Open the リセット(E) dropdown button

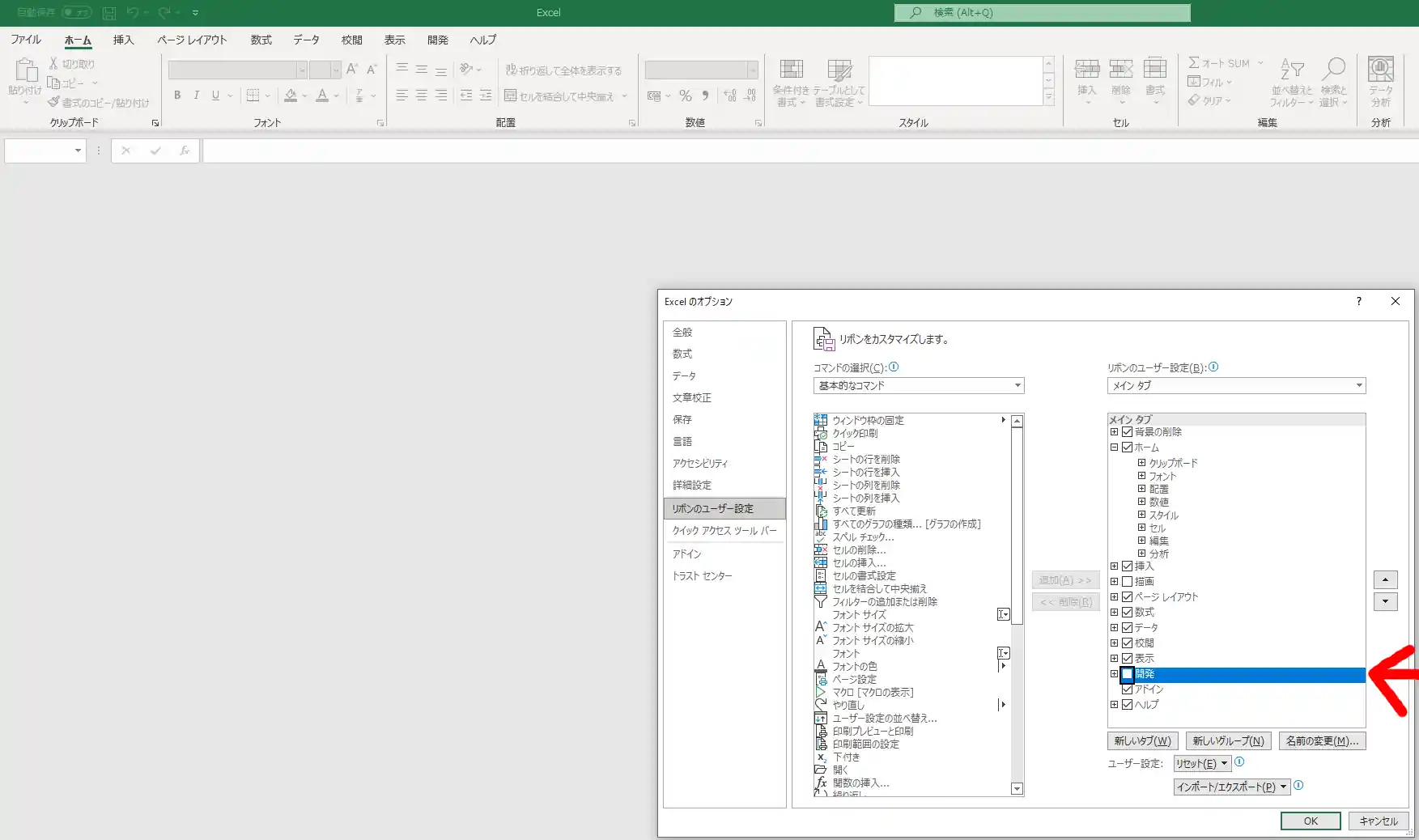click(1202, 763)
